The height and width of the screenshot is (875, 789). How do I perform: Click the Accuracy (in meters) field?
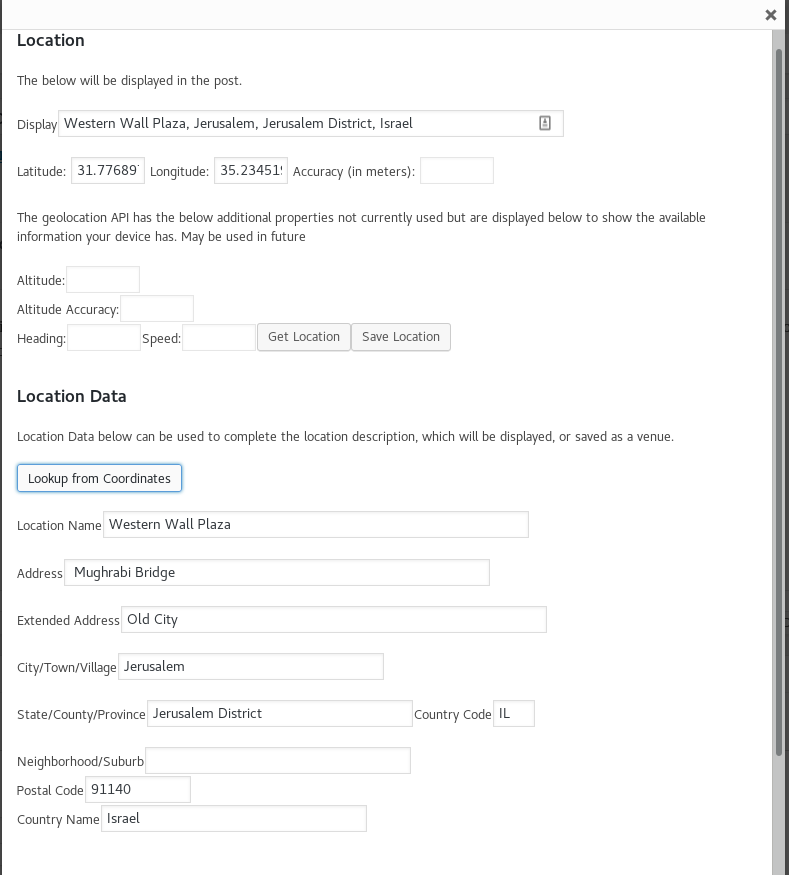[x=457, y=171]
